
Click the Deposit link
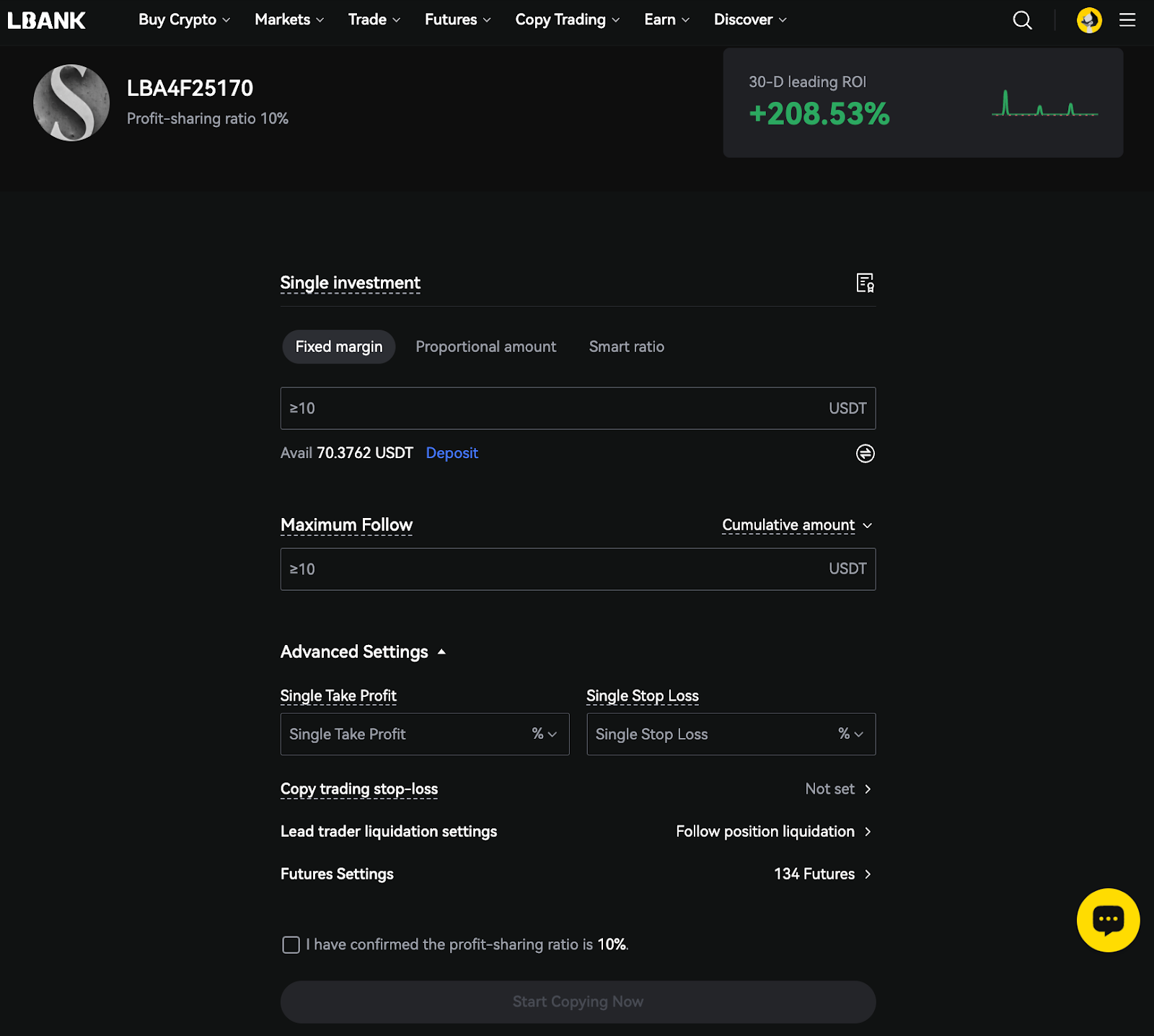pyautogui.click(x=452, y=453)
